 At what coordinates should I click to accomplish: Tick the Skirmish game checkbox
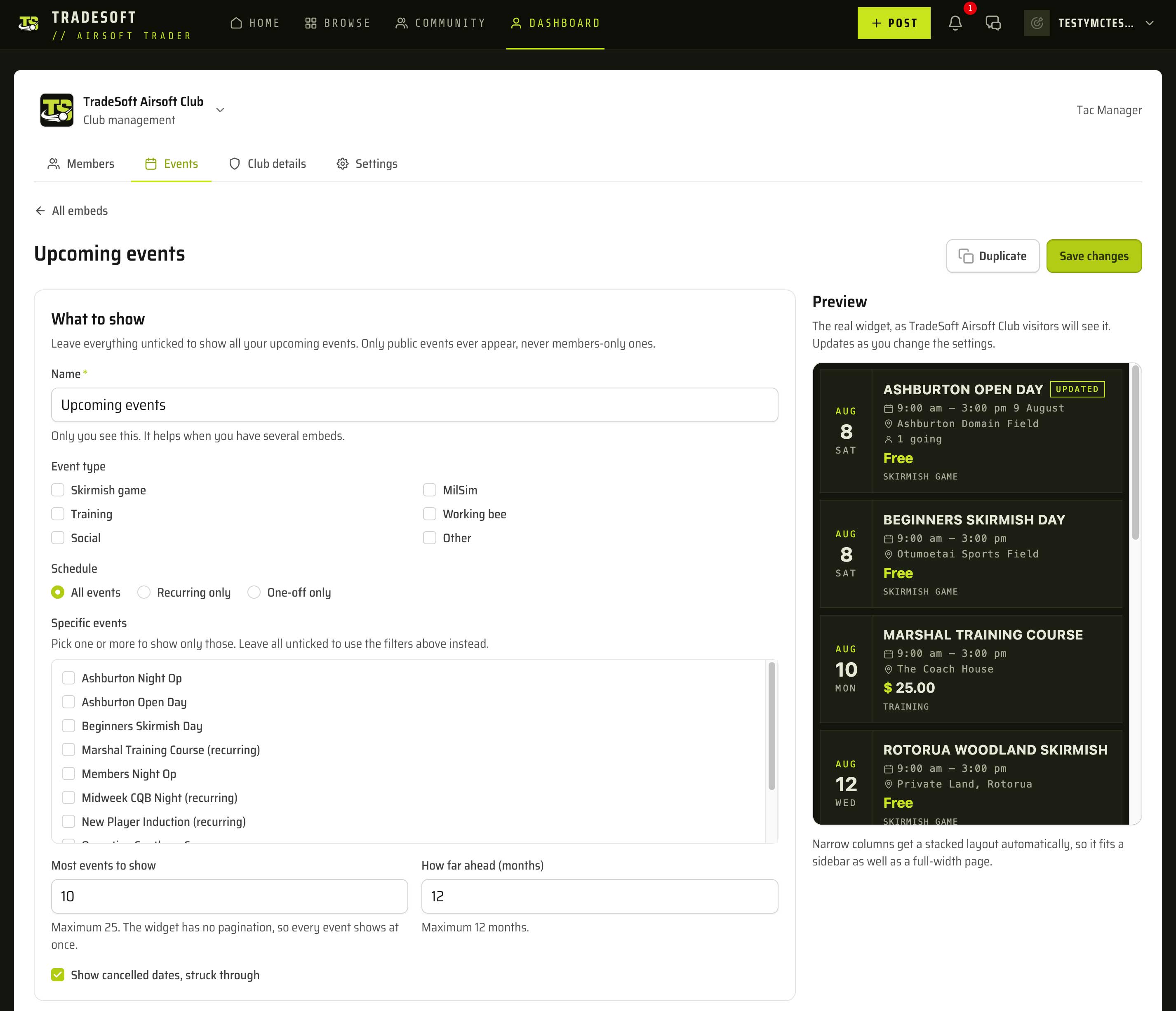58,490
